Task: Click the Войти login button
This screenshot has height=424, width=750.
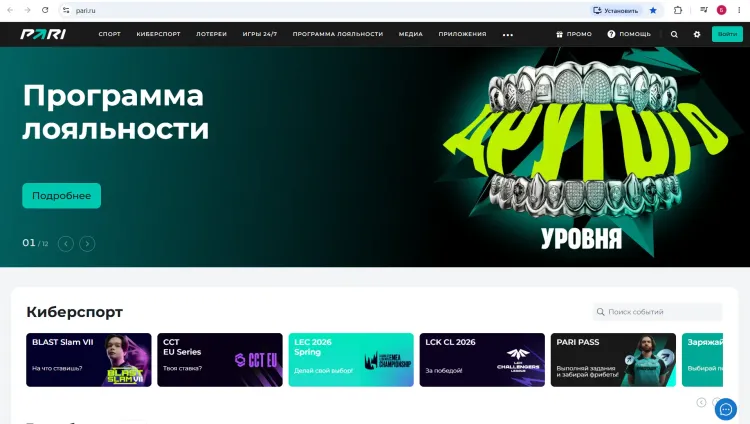Action: pyautogui.click(x=727, y=34)
